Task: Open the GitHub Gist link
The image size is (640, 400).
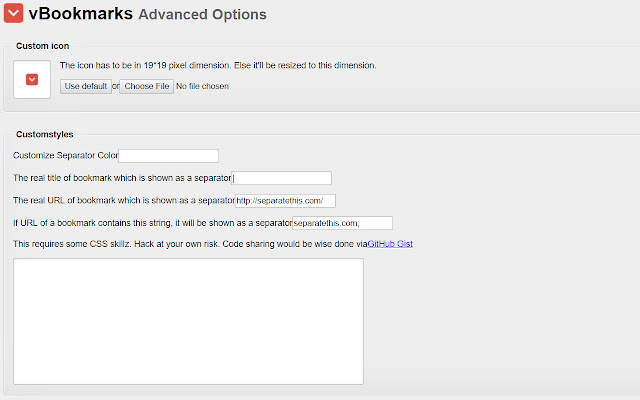Action: click(390, 244)
